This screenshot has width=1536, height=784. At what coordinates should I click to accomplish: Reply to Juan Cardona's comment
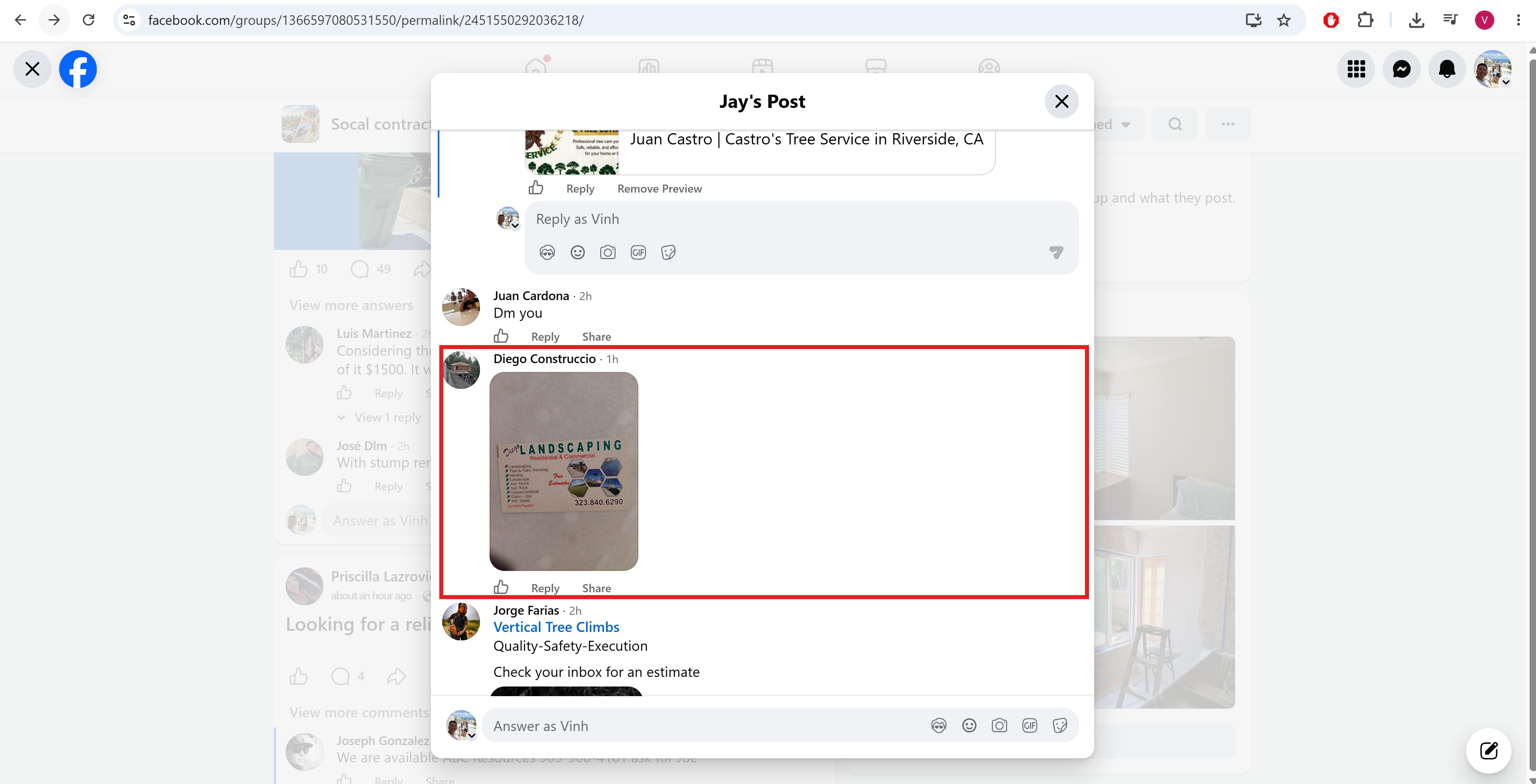pos(545,336)
